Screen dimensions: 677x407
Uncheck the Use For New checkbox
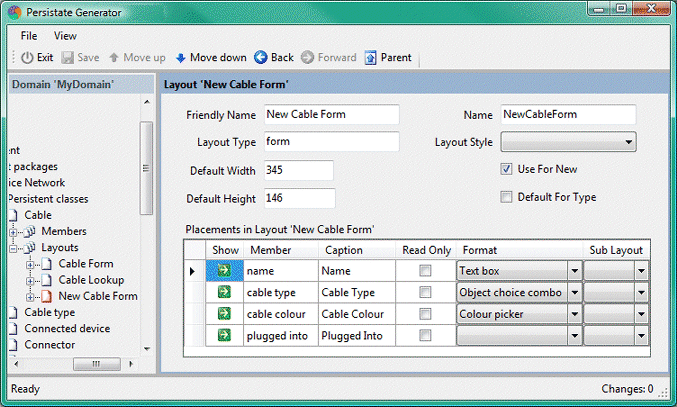(x=507, y=169)
